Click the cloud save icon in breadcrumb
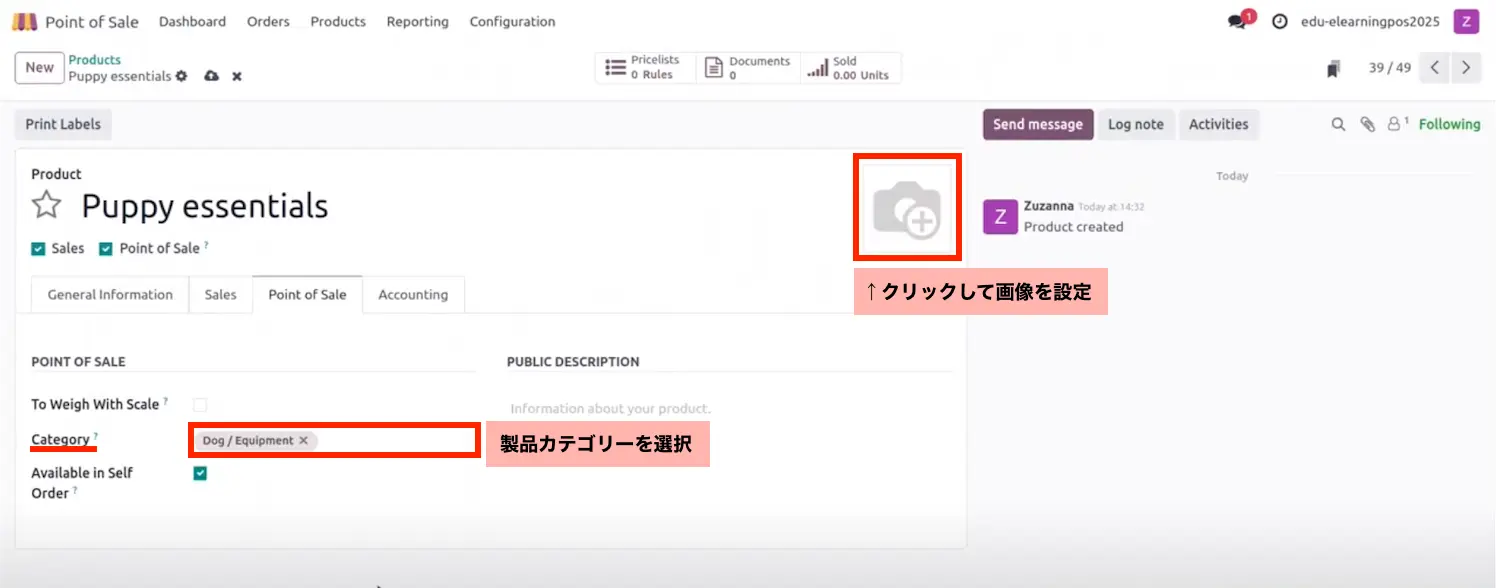 click(211, 77)
